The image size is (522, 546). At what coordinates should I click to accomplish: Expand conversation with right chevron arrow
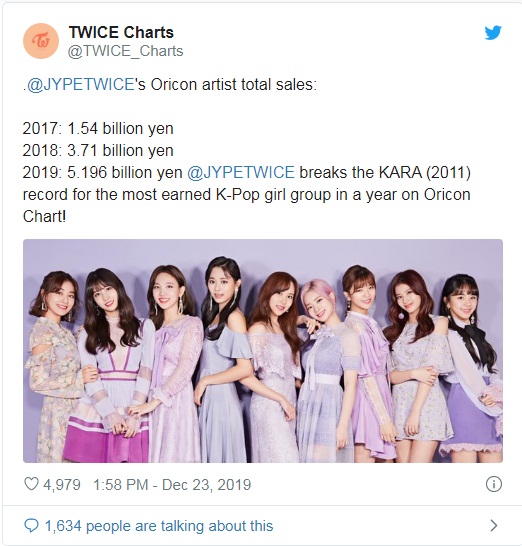tap(493, 525)
